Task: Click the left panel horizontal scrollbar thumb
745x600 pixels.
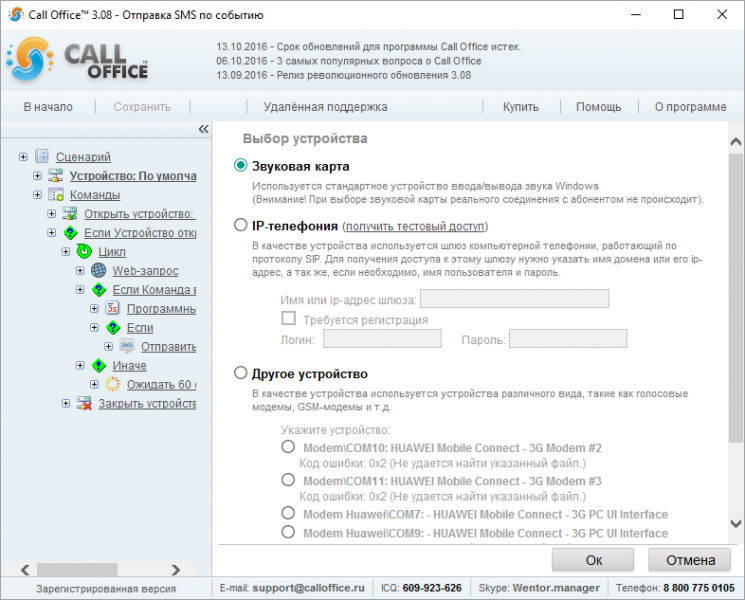Action: tap(77, 569)
